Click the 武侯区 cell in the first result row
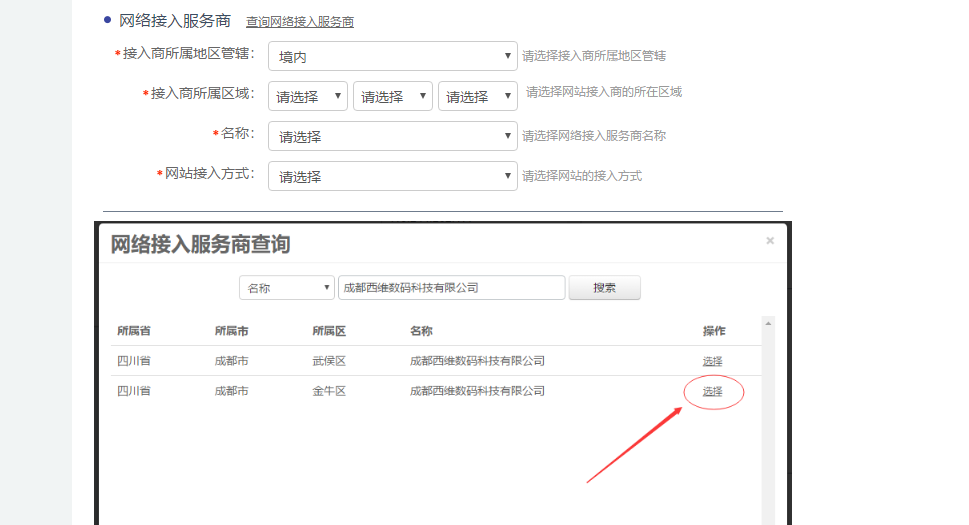The image size is (969, 525). (329, 361)
